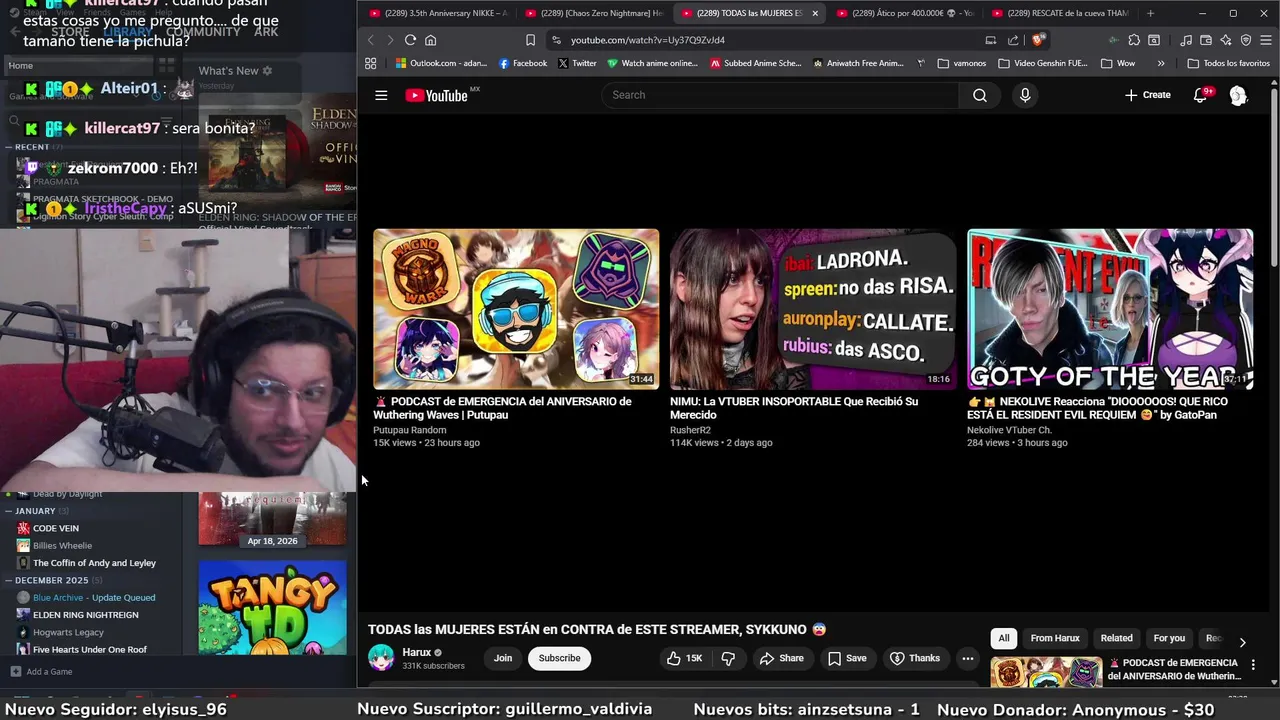Open Outlook.com bookmark
The image size is (1280, 720).
(441, 63)
